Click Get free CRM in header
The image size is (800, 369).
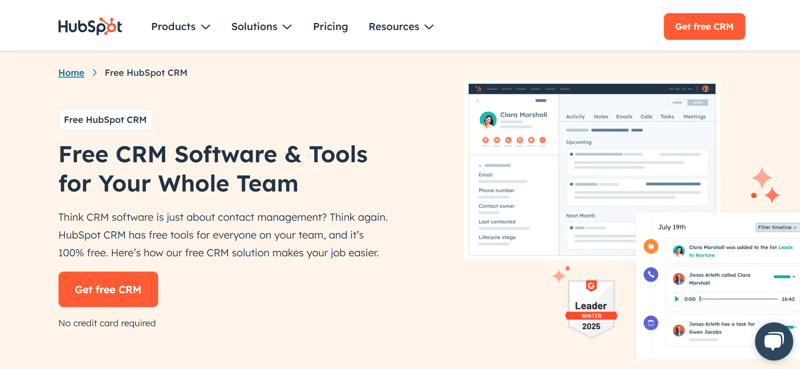(704, 27)
